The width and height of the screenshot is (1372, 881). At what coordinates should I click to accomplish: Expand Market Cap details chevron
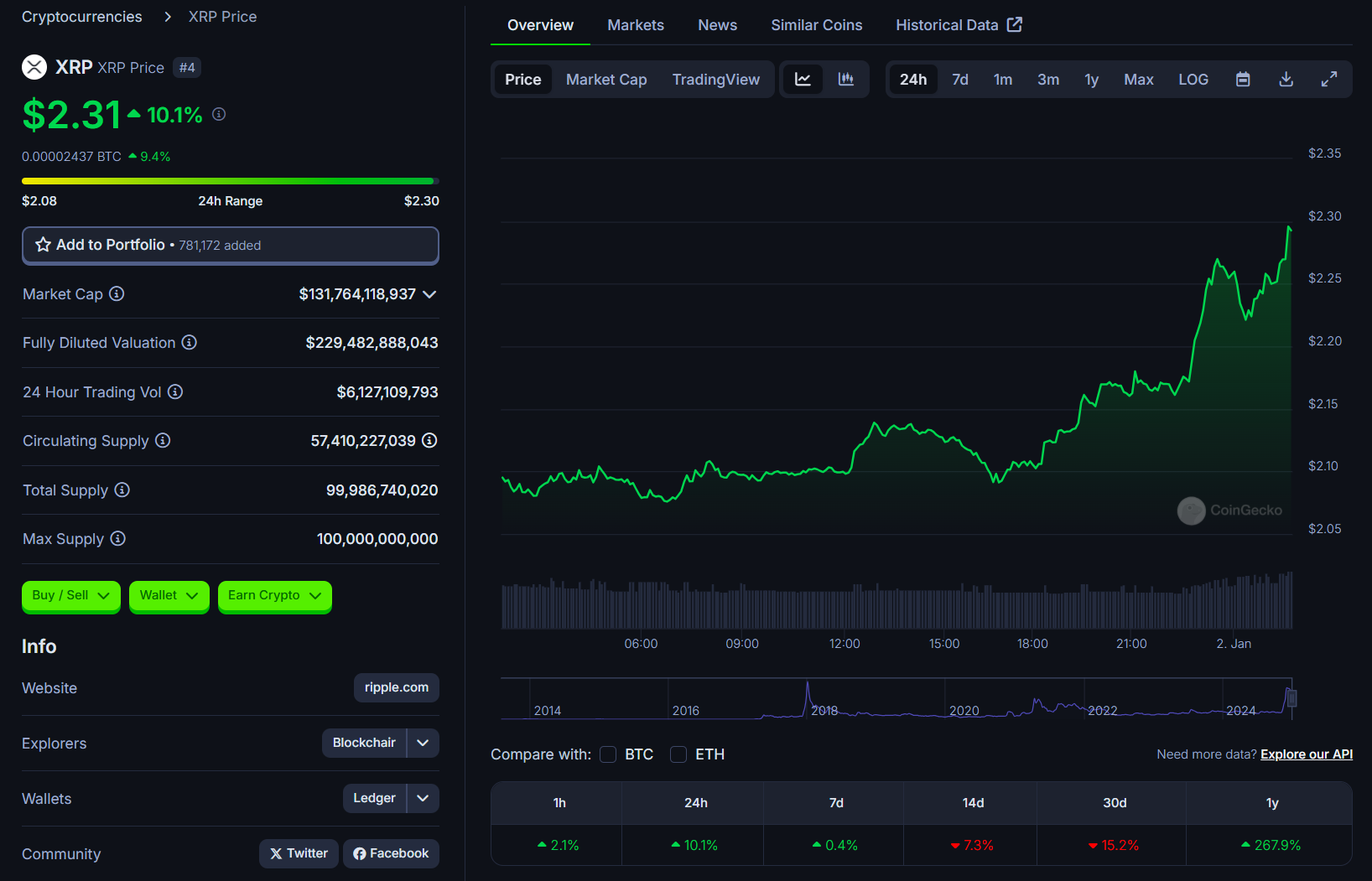(429, 294)
